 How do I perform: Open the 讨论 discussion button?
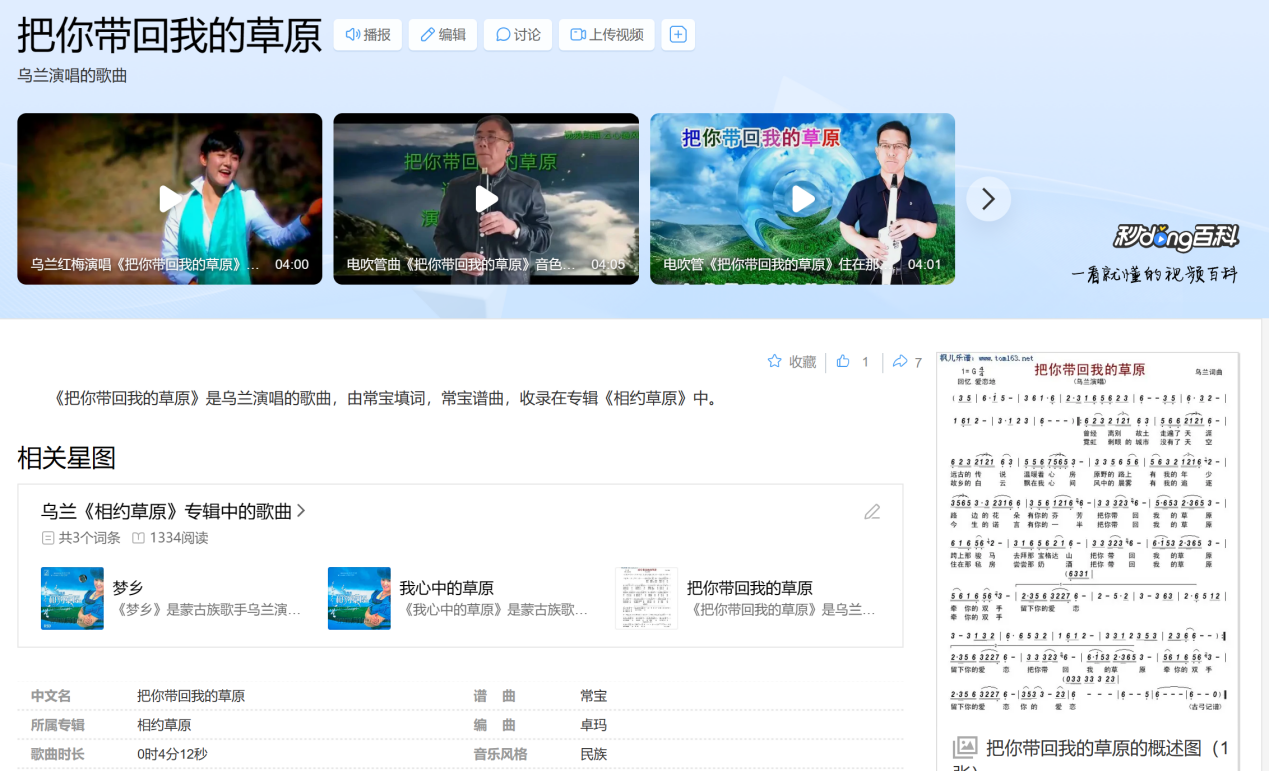[x=518, y=35]
